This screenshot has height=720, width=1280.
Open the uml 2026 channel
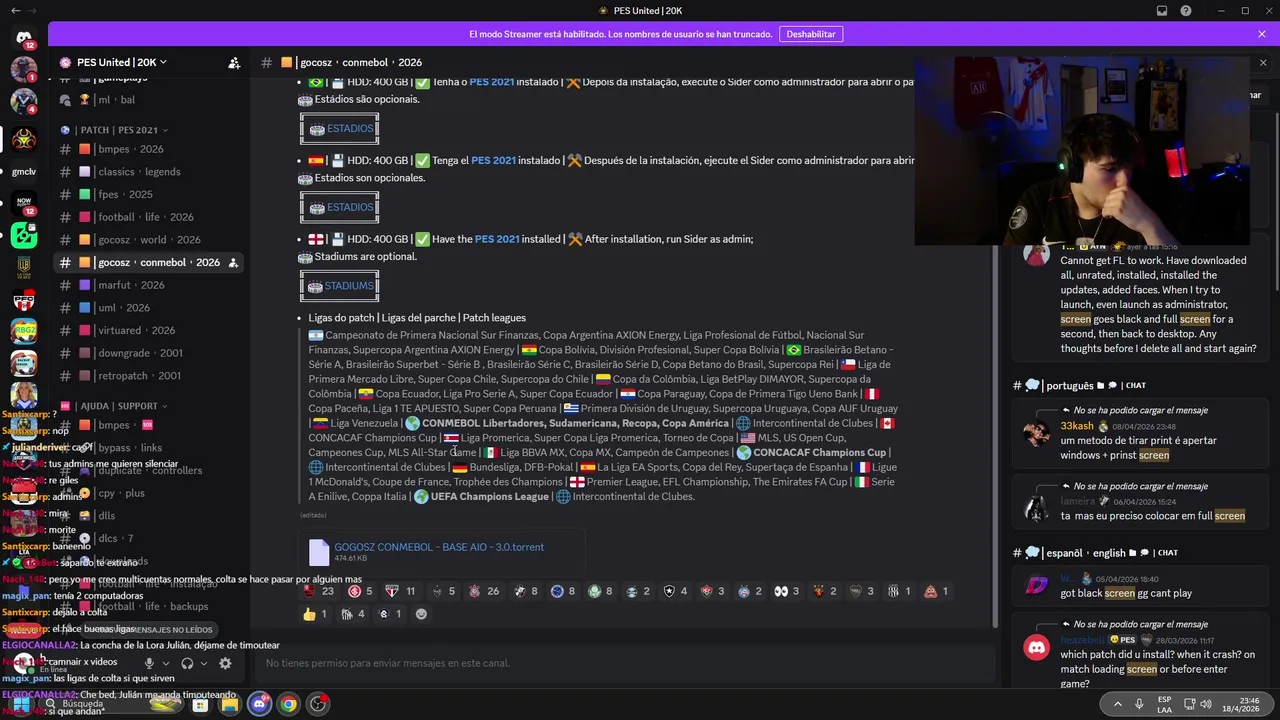(x=147, y=308)
